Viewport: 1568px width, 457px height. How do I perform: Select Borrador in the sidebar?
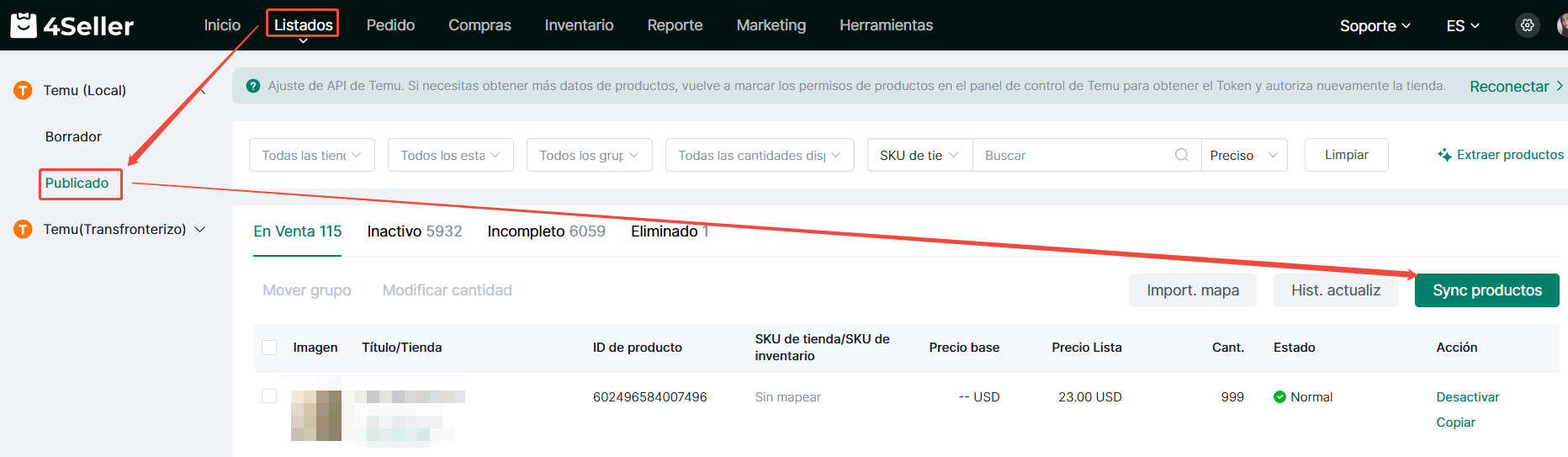pyautogui.click(x=73, y=136)
